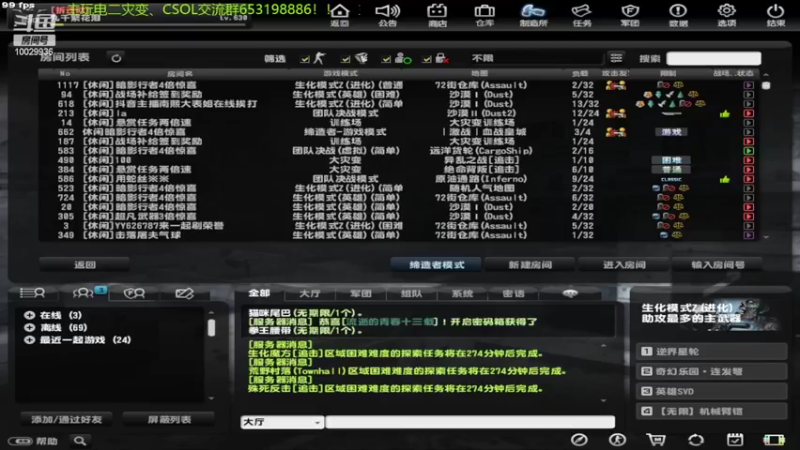Click room list scroll-down arrow
Screen dimensions: 800x450
pyautogui.click(x=766, y=237)
